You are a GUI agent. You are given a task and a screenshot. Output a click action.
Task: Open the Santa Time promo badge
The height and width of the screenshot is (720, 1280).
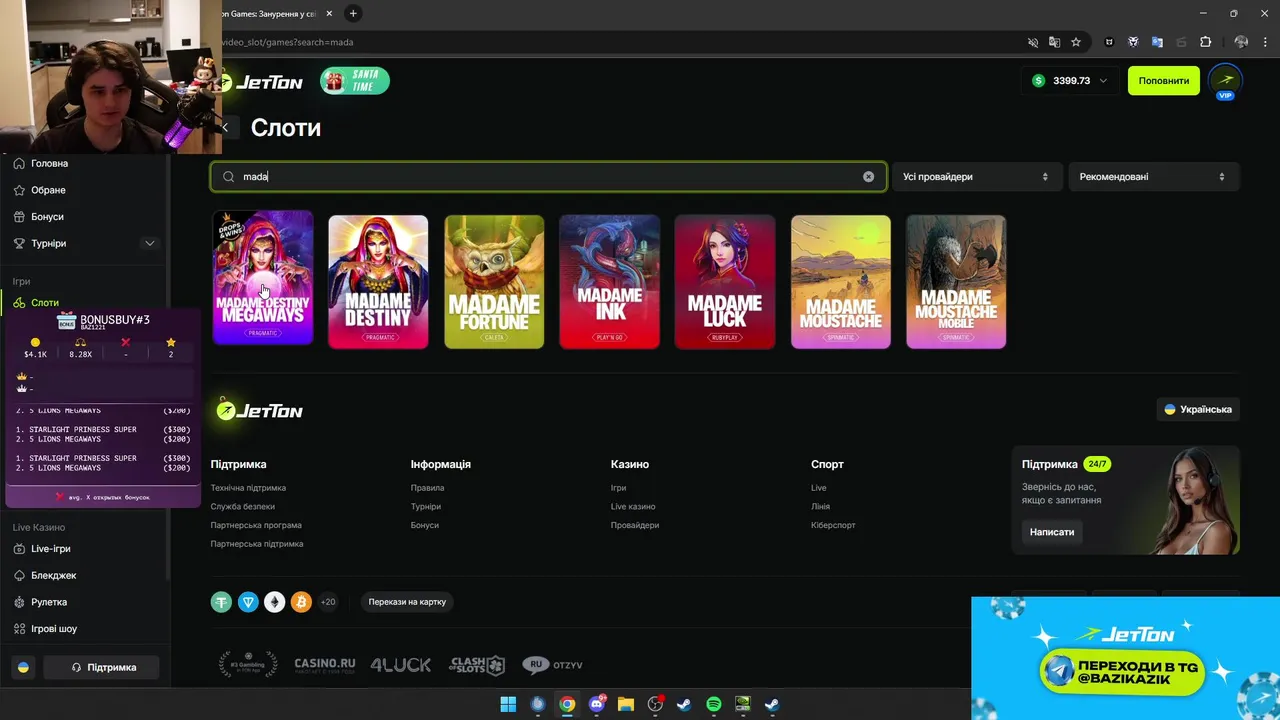[355, 81]
